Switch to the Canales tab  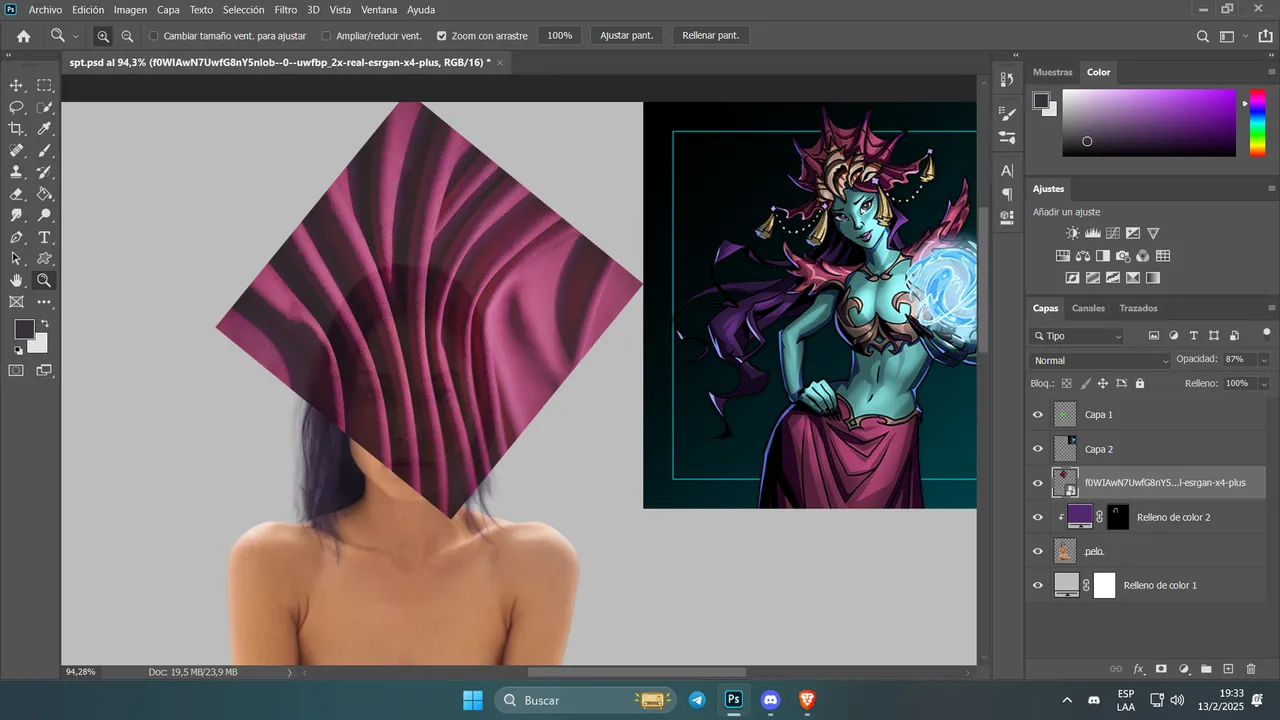tap(1088, 308)
